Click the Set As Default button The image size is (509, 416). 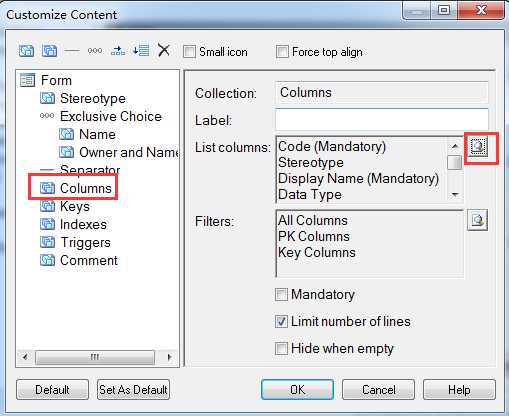pyautogui.click(x=133, y=389)
